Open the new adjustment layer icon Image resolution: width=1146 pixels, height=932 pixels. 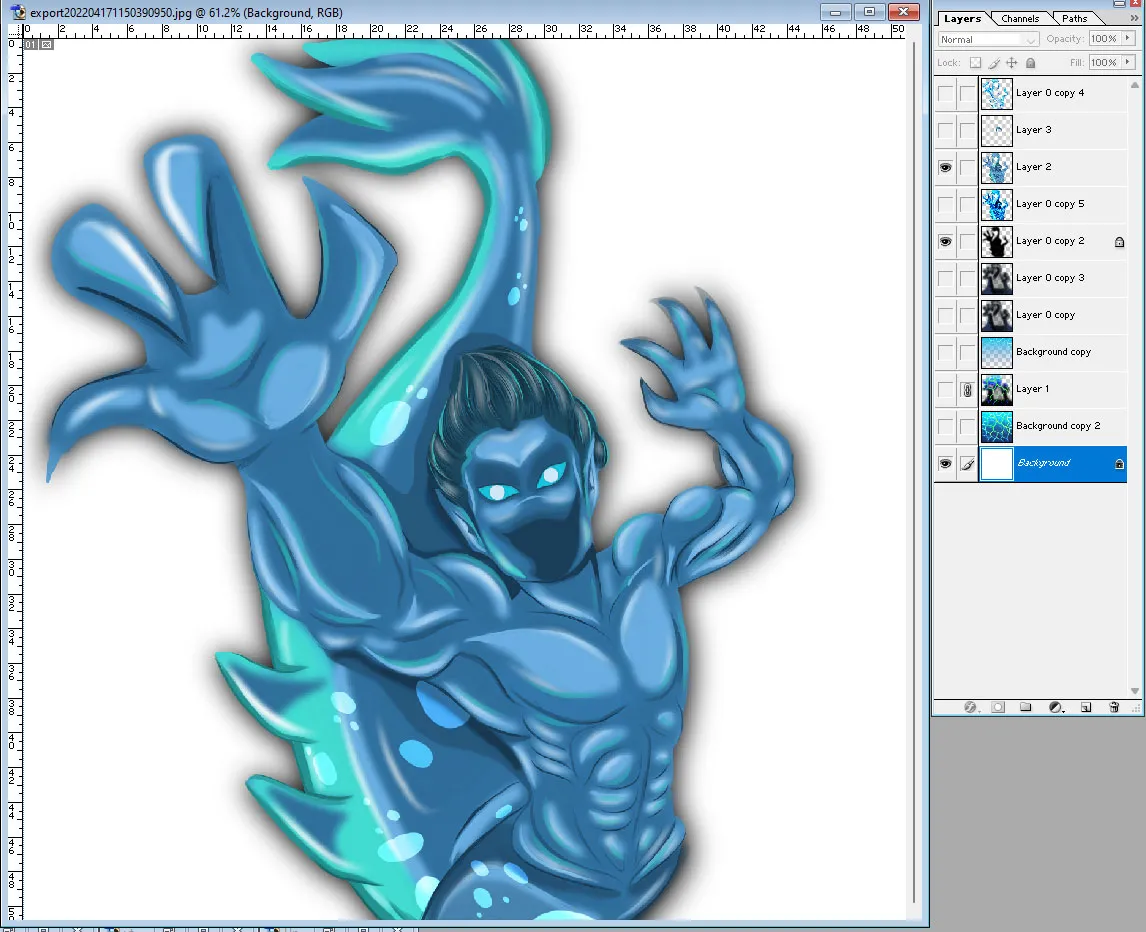1056,707
